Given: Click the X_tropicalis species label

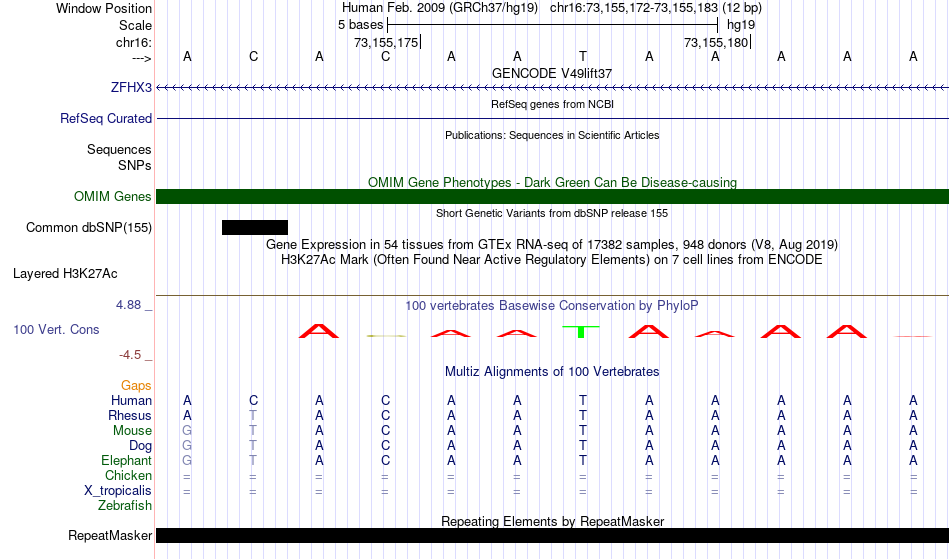Looking at the screenshot, I should (x=118, y=491).
